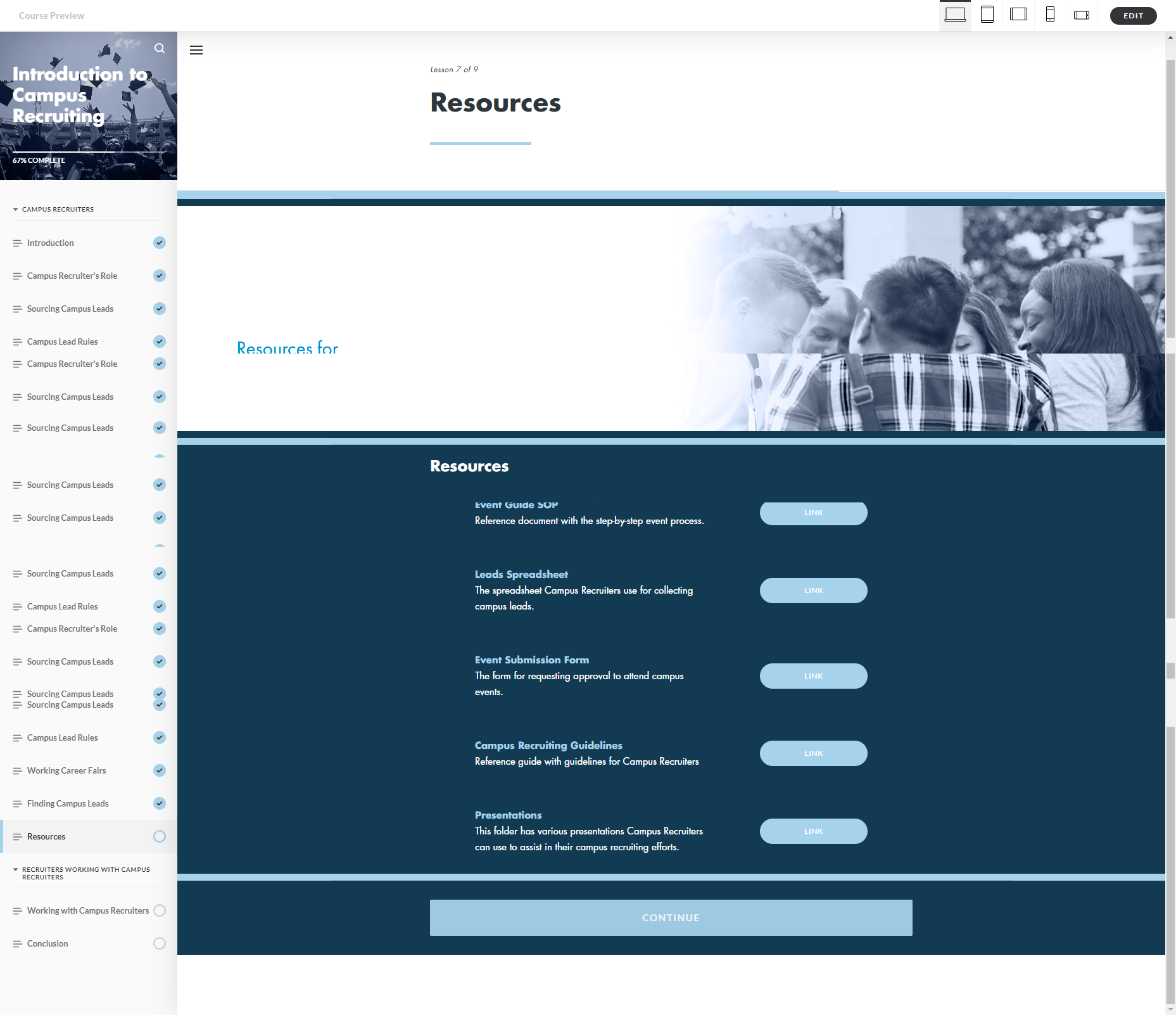Click the Resources incomplete status circle
This screenshot has height=1015, width=1176.
[x=160, y=836]
